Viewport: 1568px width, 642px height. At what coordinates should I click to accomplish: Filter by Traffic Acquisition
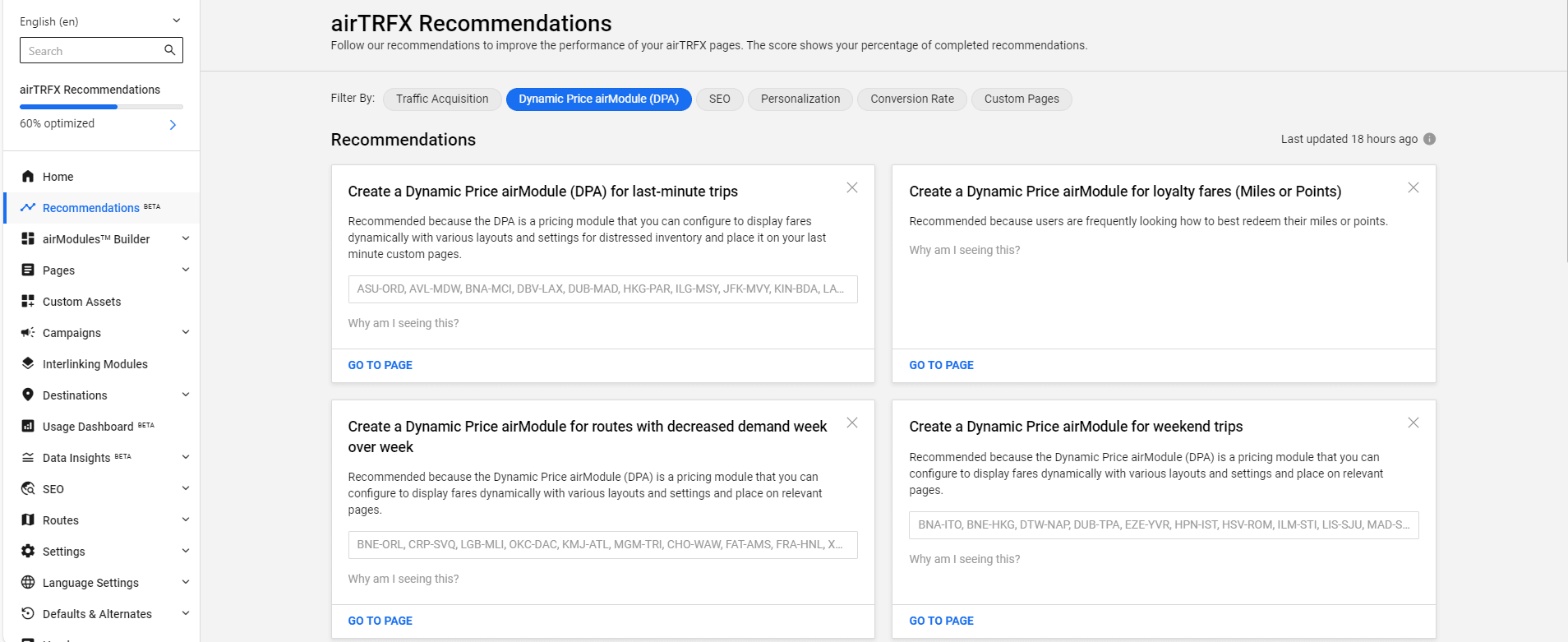[x=442, y=99]
